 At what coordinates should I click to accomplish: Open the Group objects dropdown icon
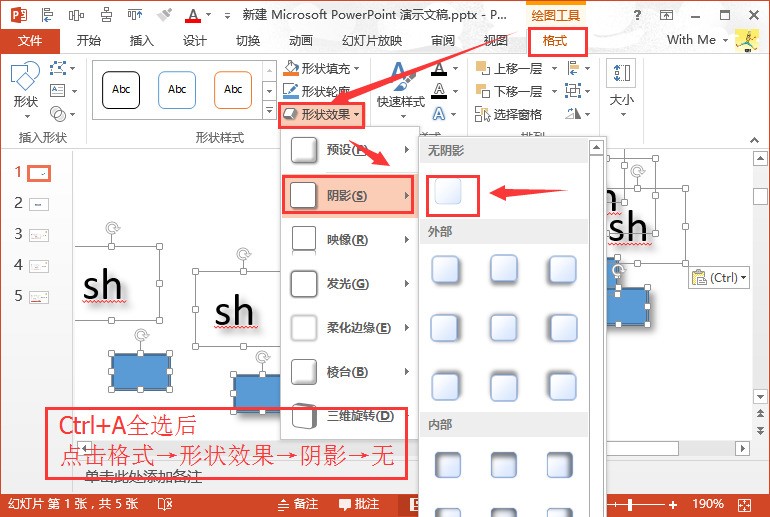578,91
